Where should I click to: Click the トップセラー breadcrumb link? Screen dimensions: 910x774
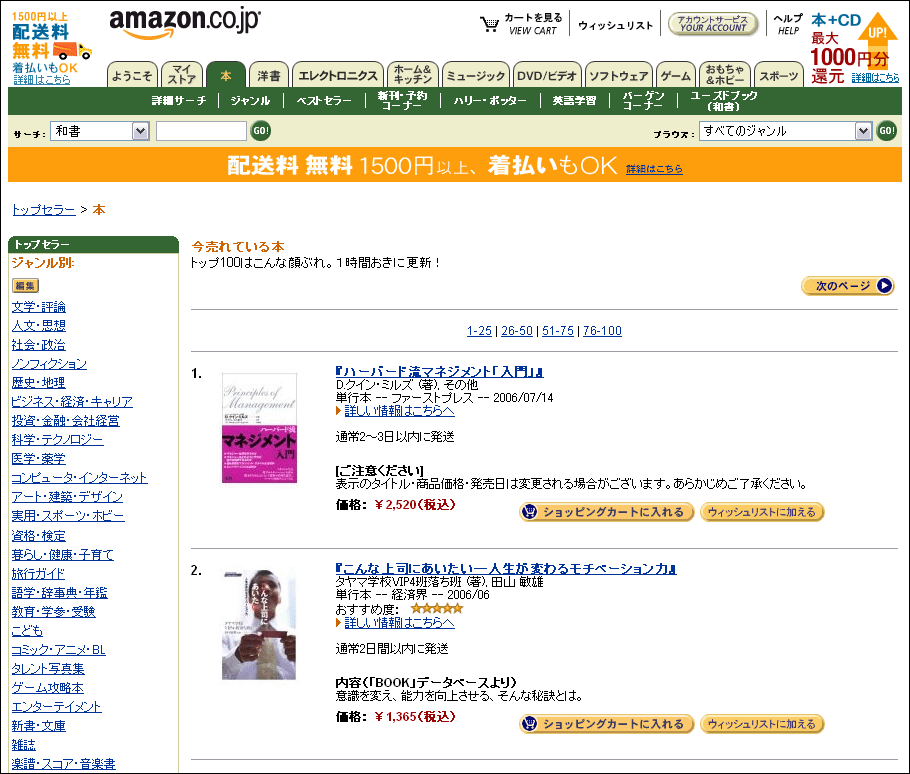point(44,209)
